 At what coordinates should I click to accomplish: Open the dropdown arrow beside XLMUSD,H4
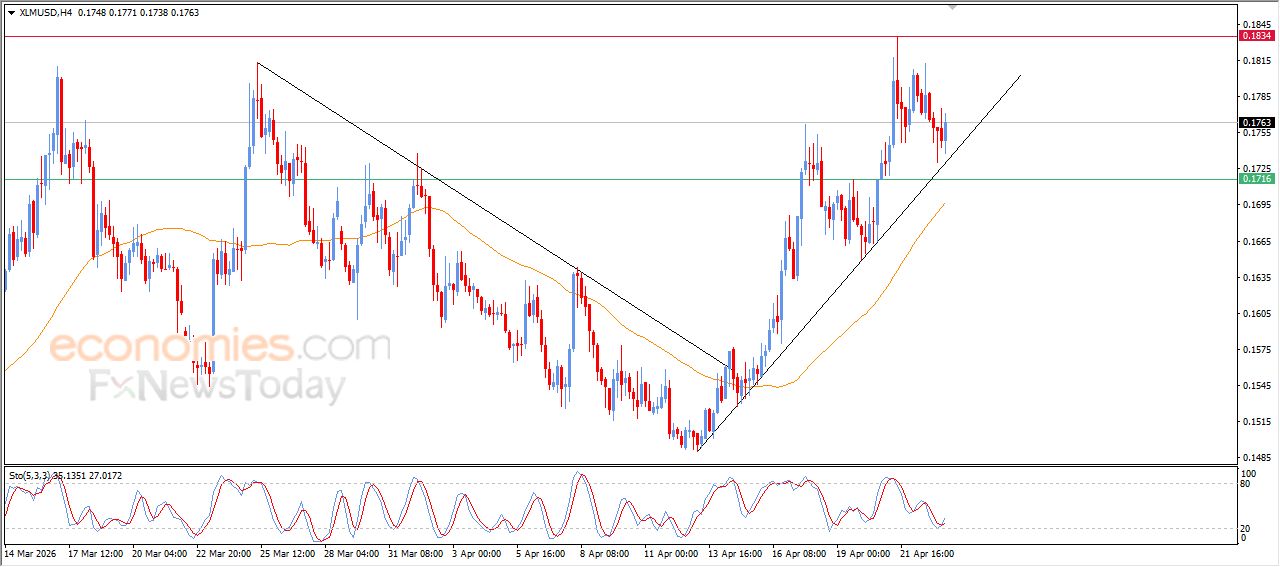coord(11,13)
